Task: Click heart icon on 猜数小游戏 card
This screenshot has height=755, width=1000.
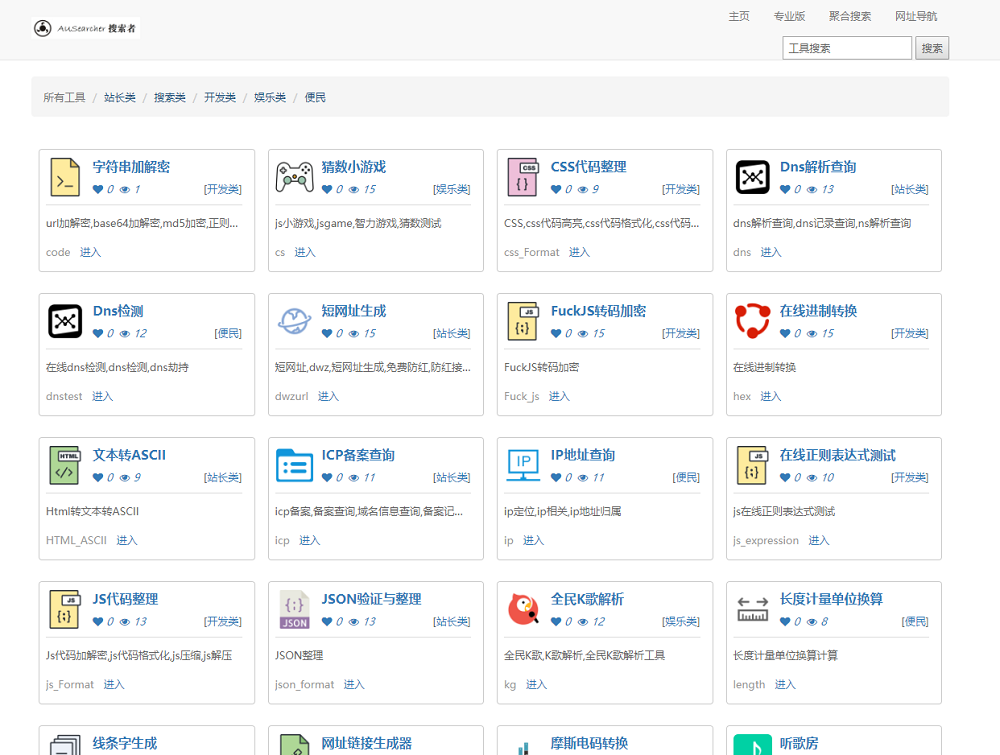Action: point(327,189)
